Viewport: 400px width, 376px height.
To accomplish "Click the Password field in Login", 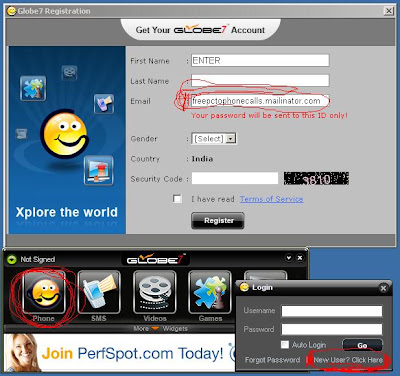I will click(332, 329).
